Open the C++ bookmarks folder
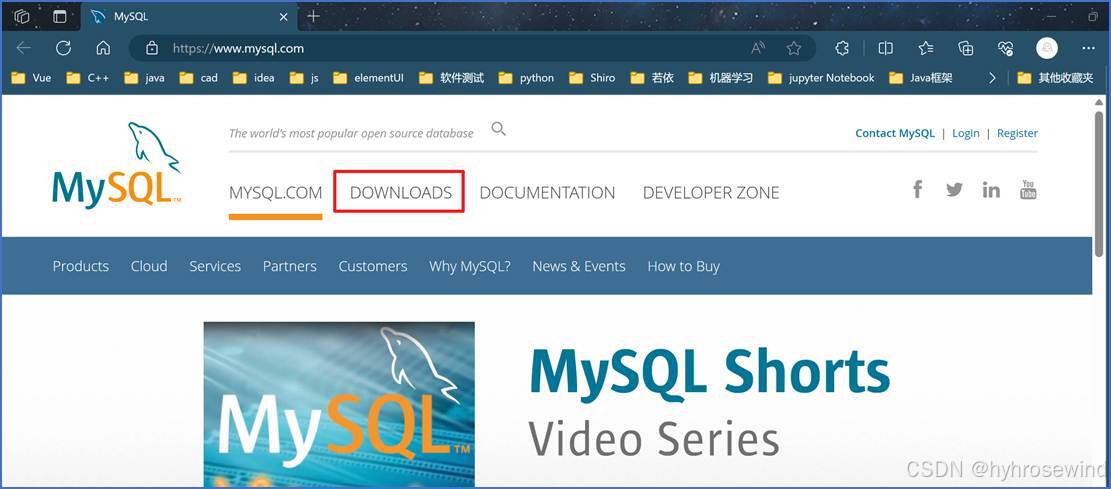 click(88, 78)
